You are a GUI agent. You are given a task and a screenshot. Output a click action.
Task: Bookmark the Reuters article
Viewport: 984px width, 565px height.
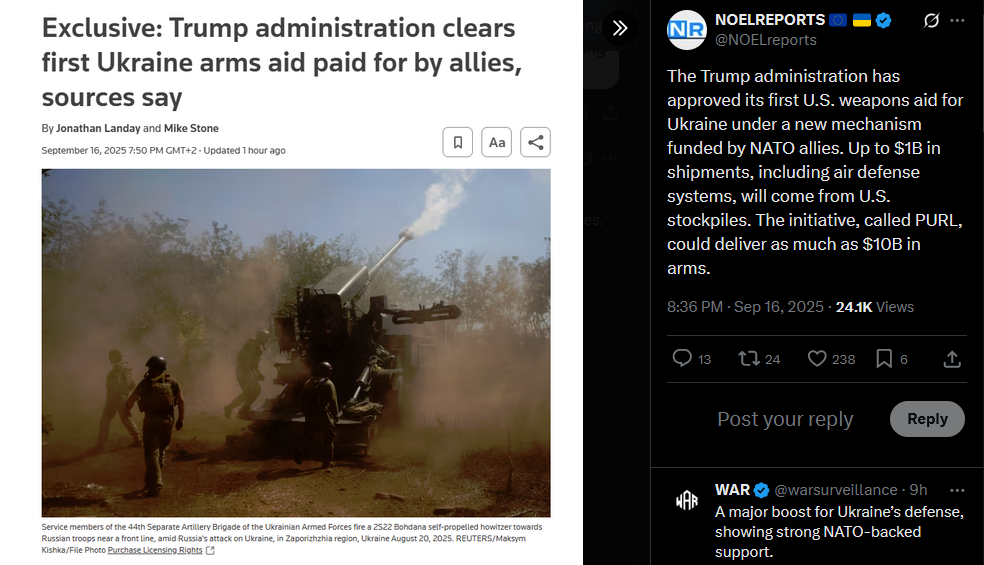coord(457,143)
